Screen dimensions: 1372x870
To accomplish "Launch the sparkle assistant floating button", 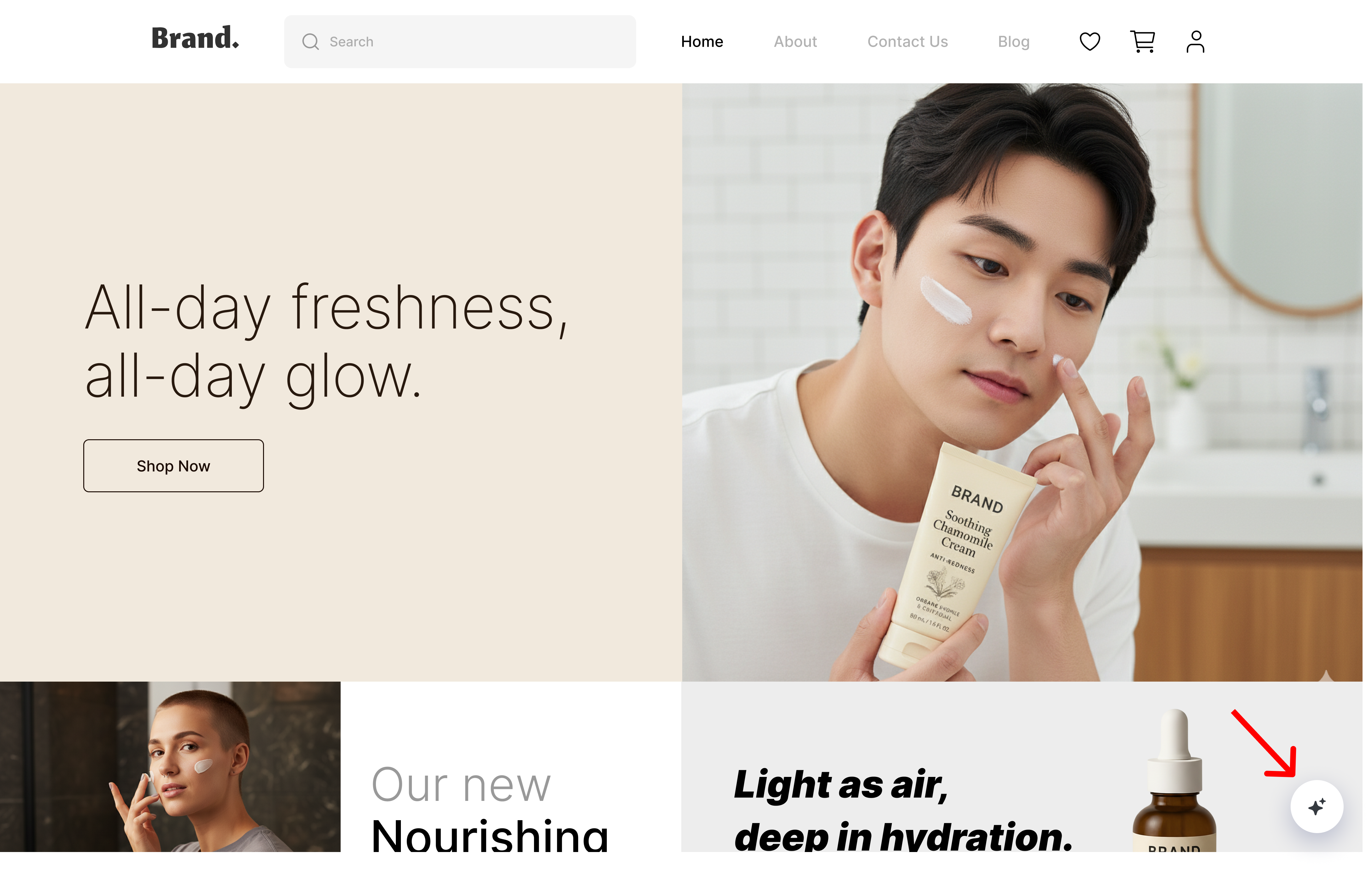I will click(x=1317, y=806).
